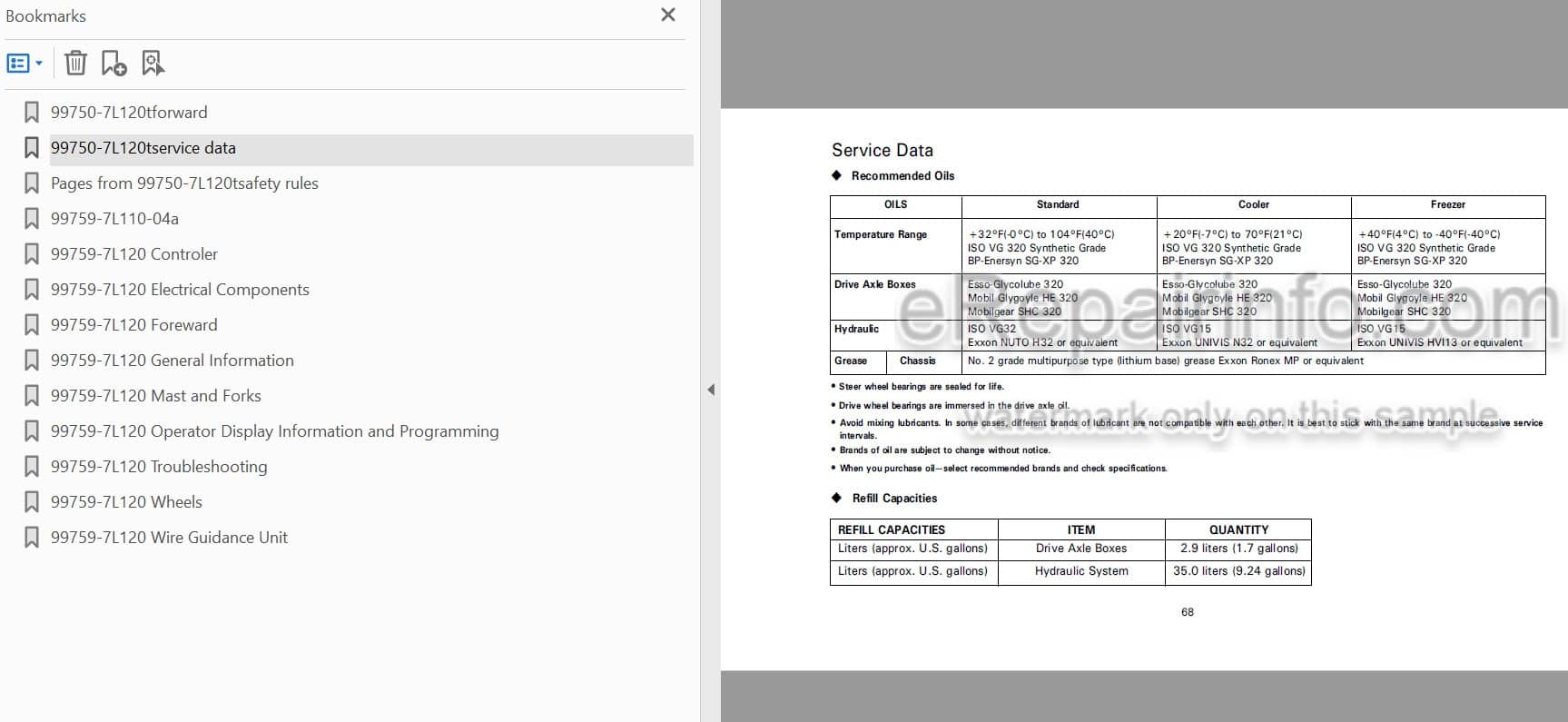Click the 2.9 liters (1.7 gallons) cell
Image resolution: width=1568 pixels, height=722 pixels.
coord(1239,549)
